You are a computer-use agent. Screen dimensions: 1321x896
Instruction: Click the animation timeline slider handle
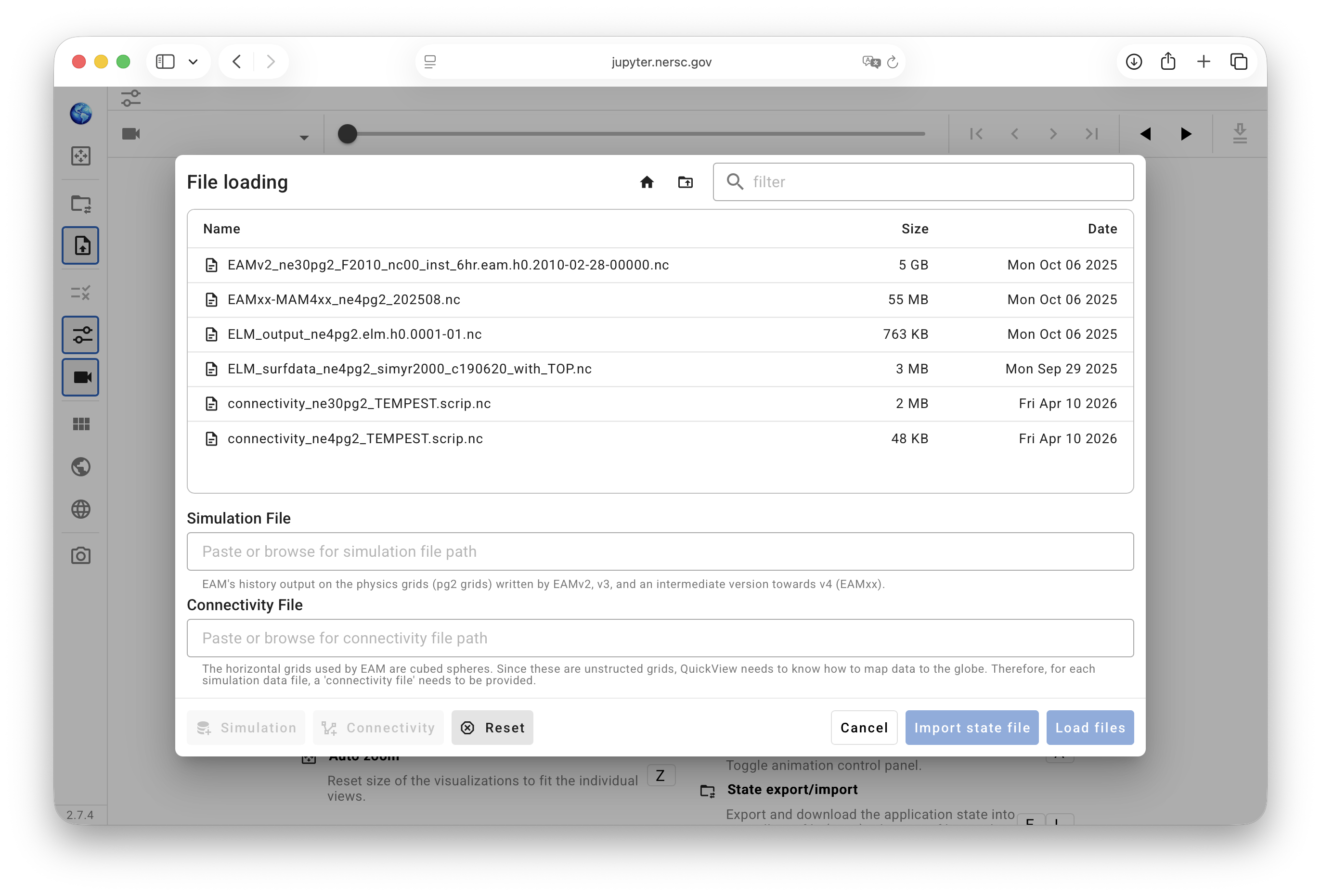tap(347, 134)
